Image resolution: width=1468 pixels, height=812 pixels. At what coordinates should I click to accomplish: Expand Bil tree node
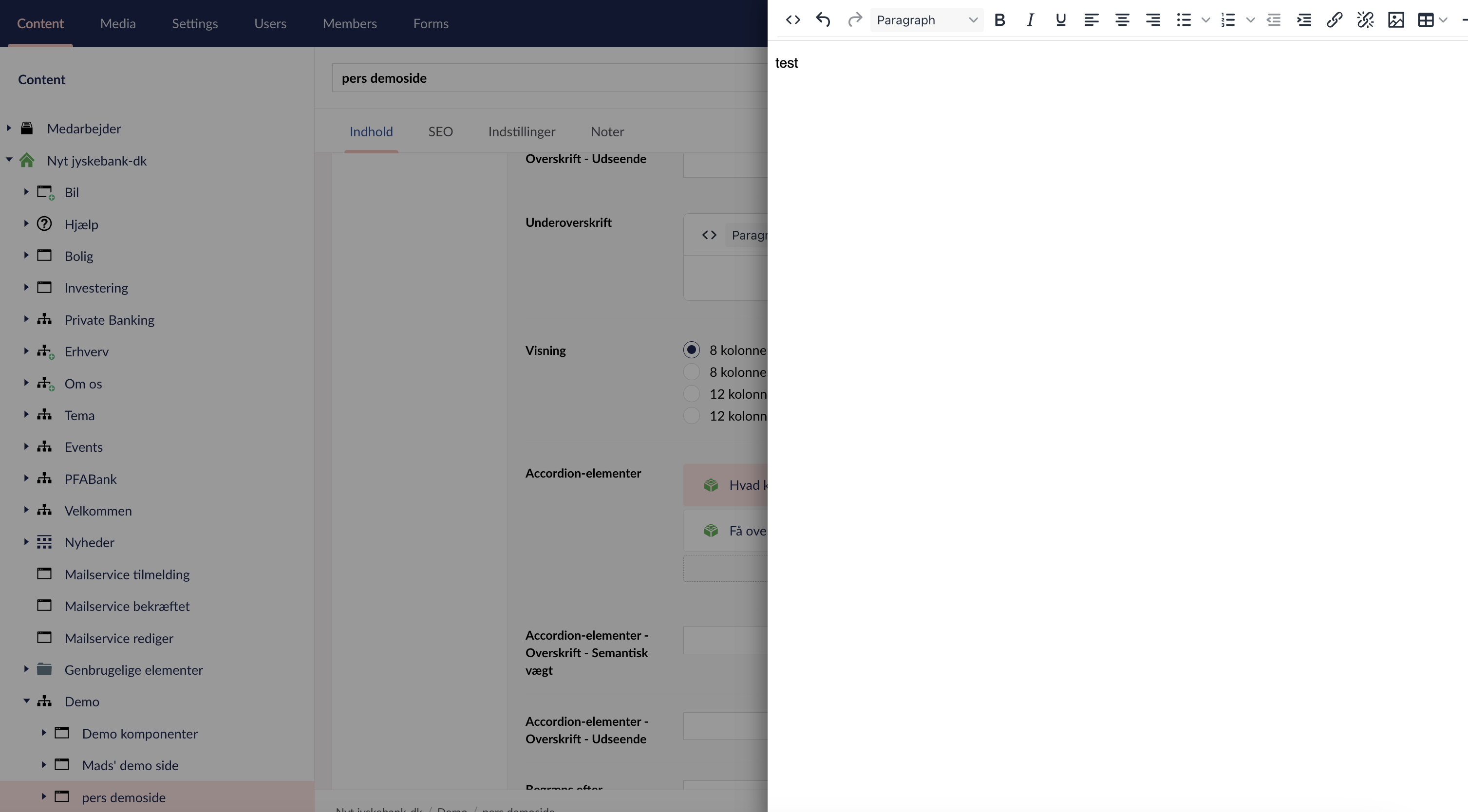[x=26, y=192]
